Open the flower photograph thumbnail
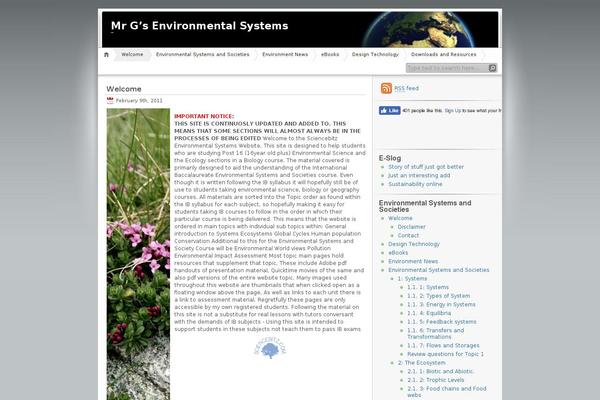 pyautogui.click(x=138, y=254)
